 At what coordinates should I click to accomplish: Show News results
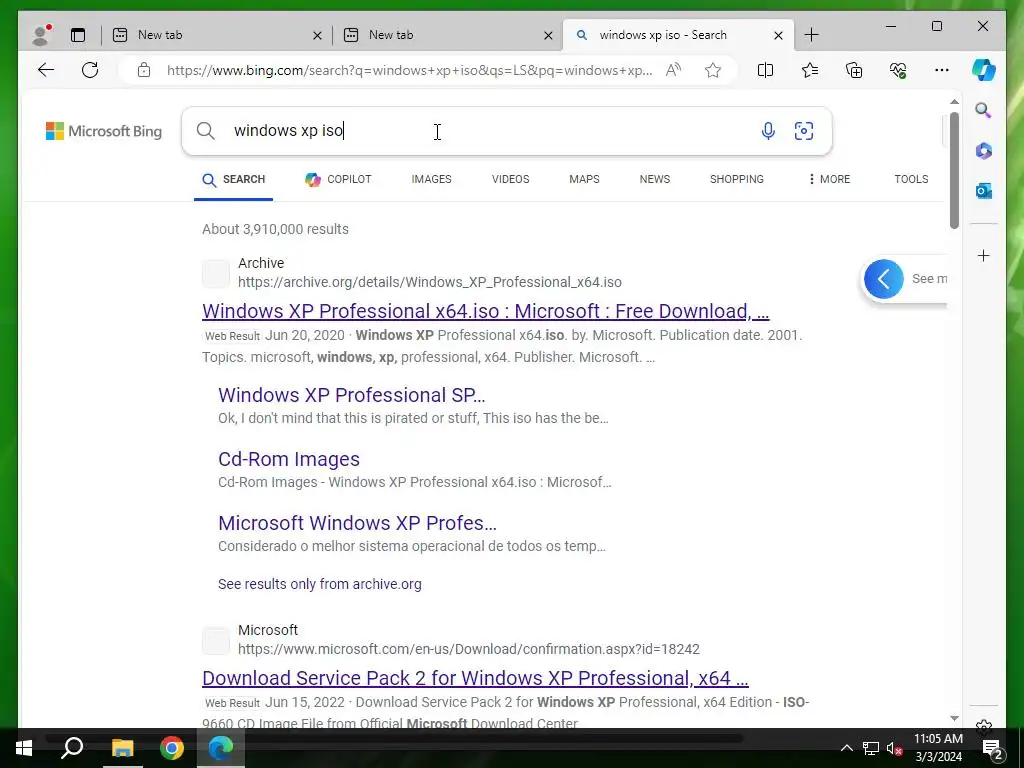[x=654, y=179]
